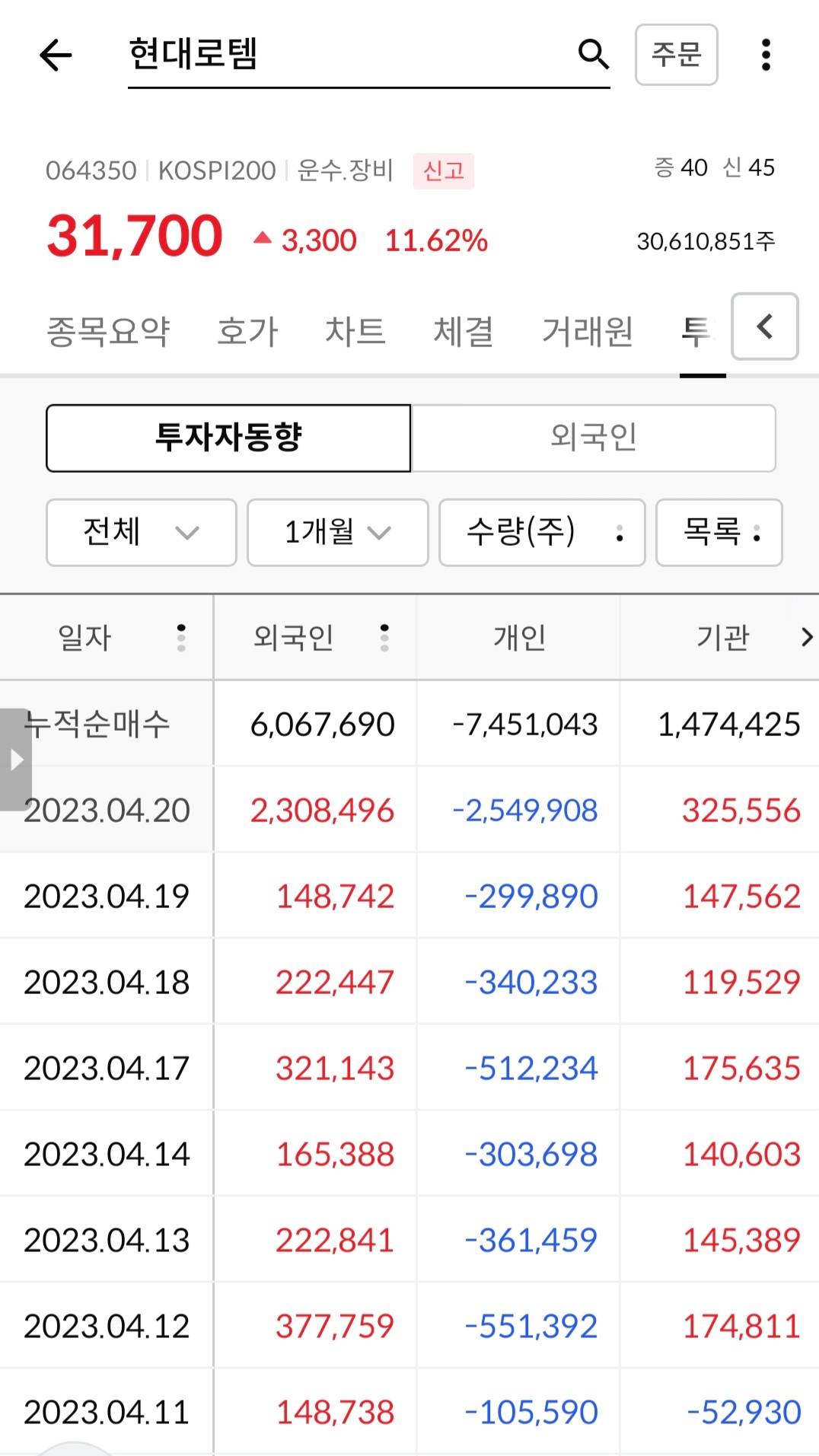Screen dimensions: 819x1456
Task: Open the 수량(주) unit selector
Action: coord(543,533)
